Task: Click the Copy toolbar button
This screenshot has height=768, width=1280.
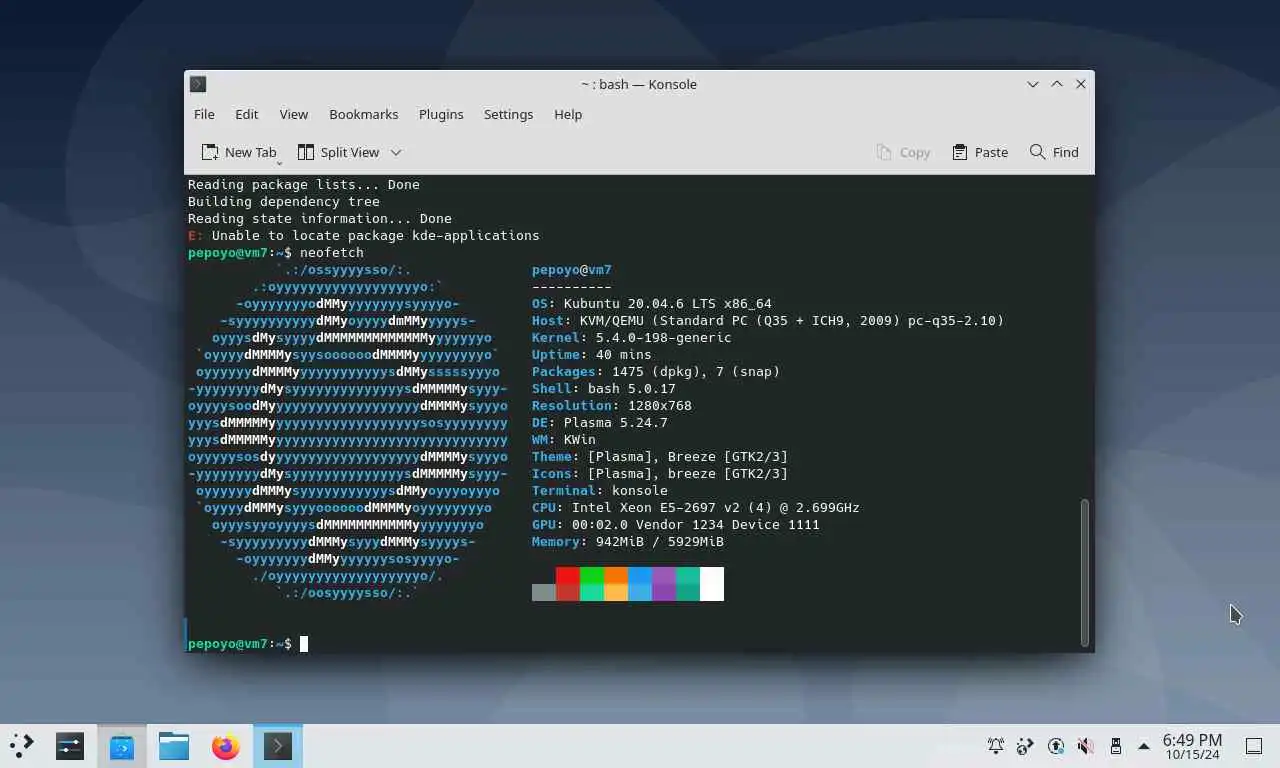Action: click(903, 152)
